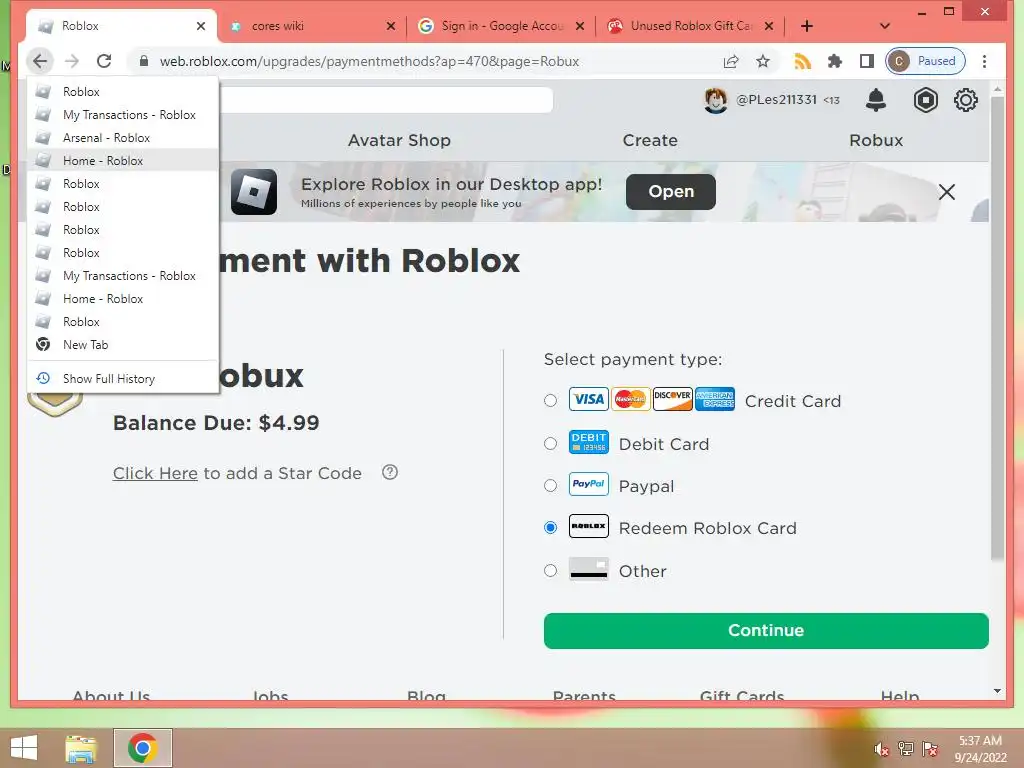Close the cores wiki tab
This screenshot has width=1024, height=768.
(x=391, y=26)
